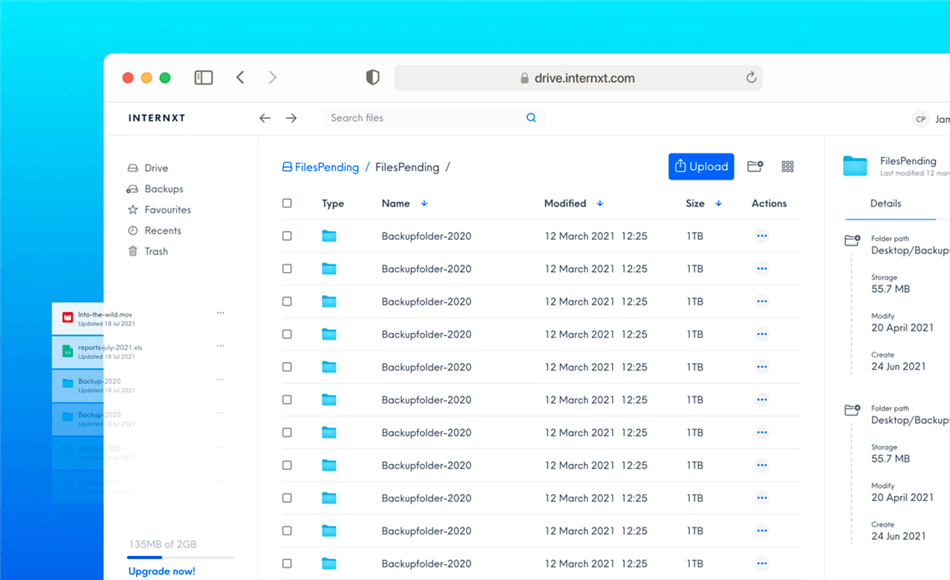Open options dots for Into-the-wild.mov

pyautogui.click(x=221, y=313)
